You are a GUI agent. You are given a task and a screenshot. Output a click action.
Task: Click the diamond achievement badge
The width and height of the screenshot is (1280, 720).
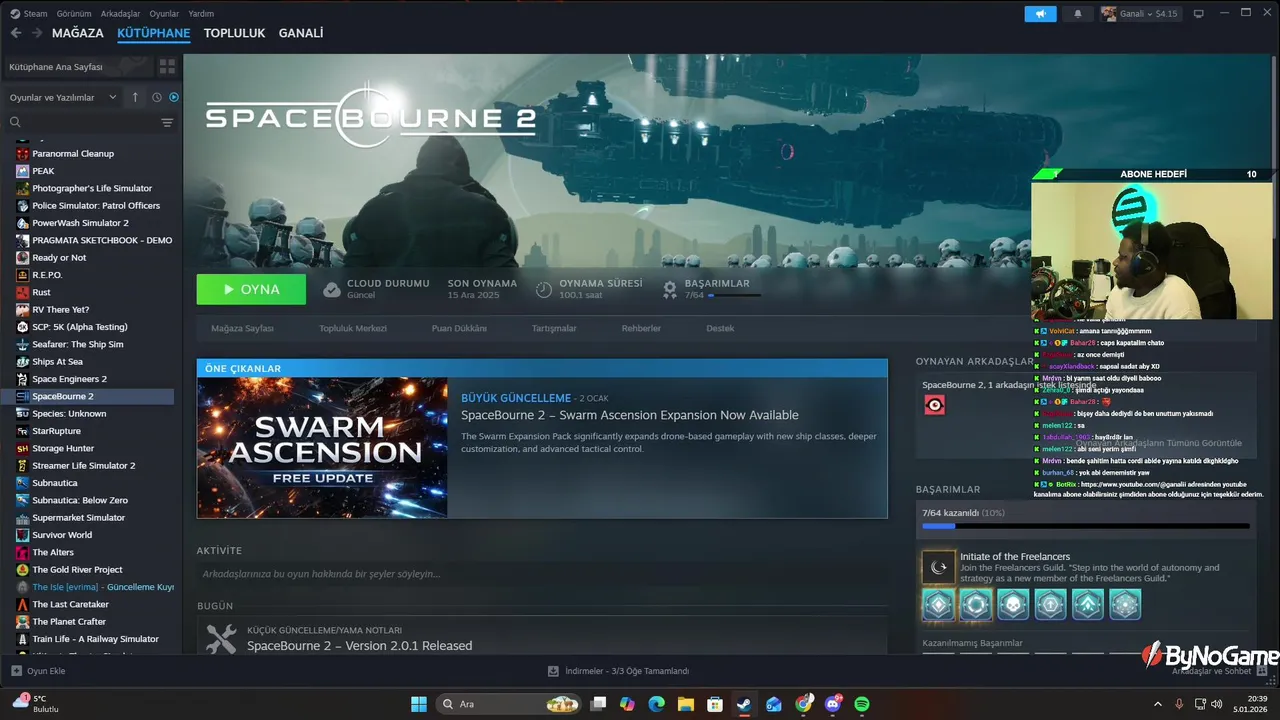tap(938, 604)
